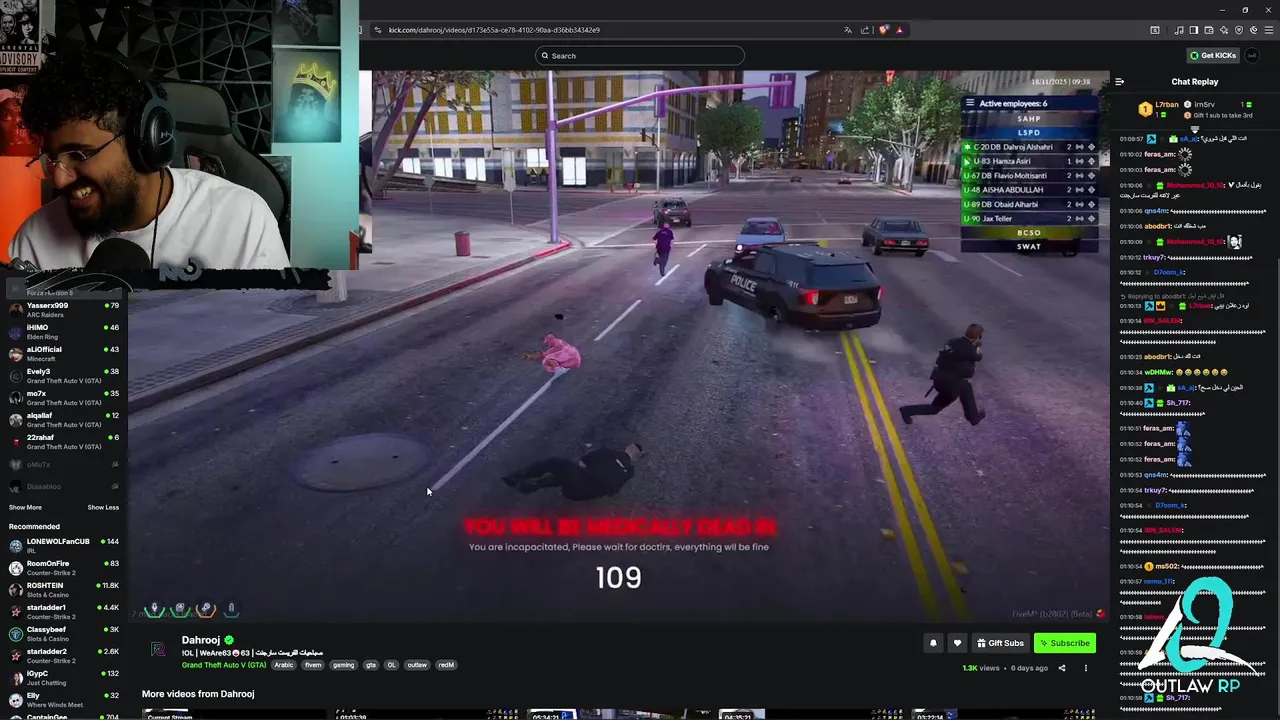This screenshot has width=1280, height=720.
Task: Click the 'More videos from Dahrooj' heading
Action: pos(198,694)
